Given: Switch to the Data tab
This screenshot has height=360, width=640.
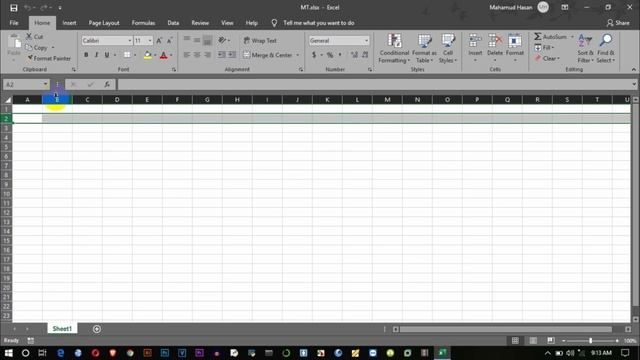Looking at the screenshot, I should click(173, 23).
